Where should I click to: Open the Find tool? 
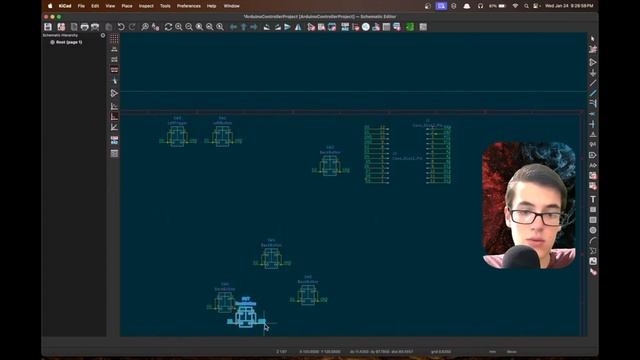point(145,27)
